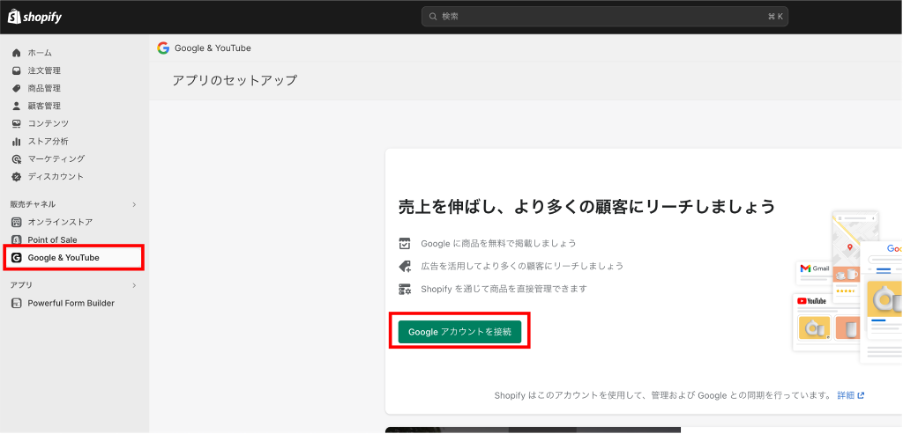Click the image icon beside コンテンツ
Viewport: 904px width, 434px height.
pyautogui.click(x=16, y=124)
